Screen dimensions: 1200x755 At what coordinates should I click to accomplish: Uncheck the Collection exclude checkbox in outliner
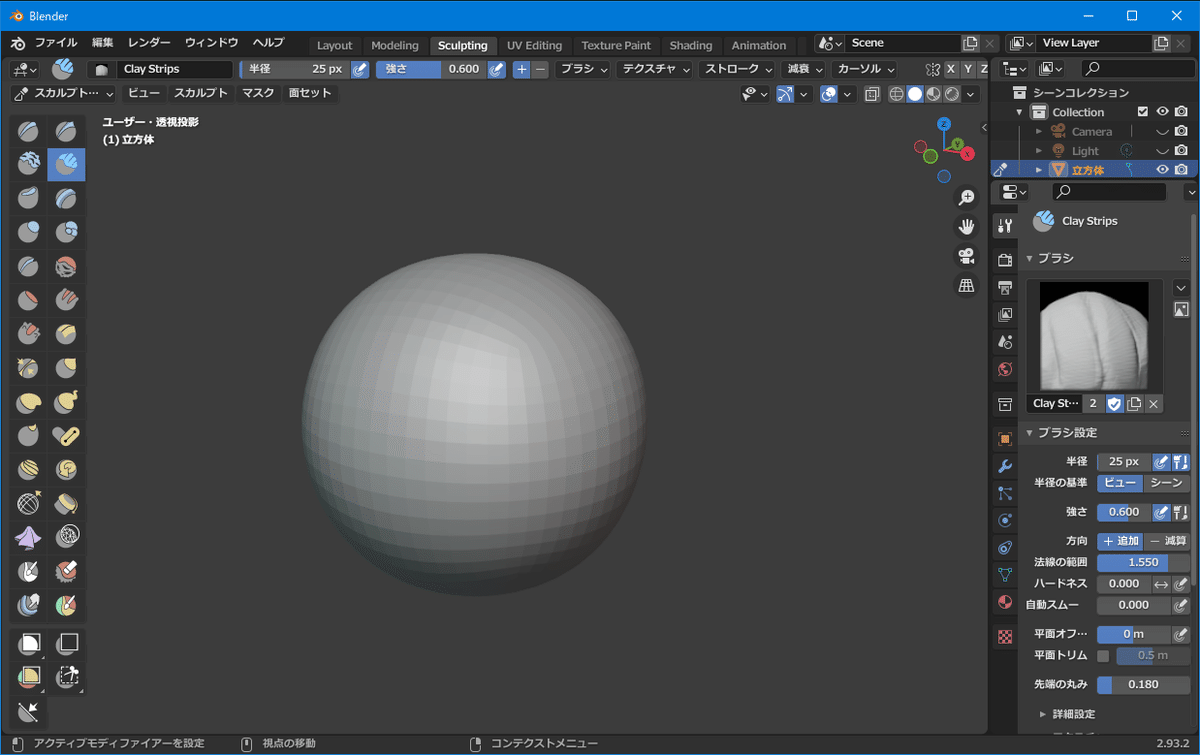1143,112
